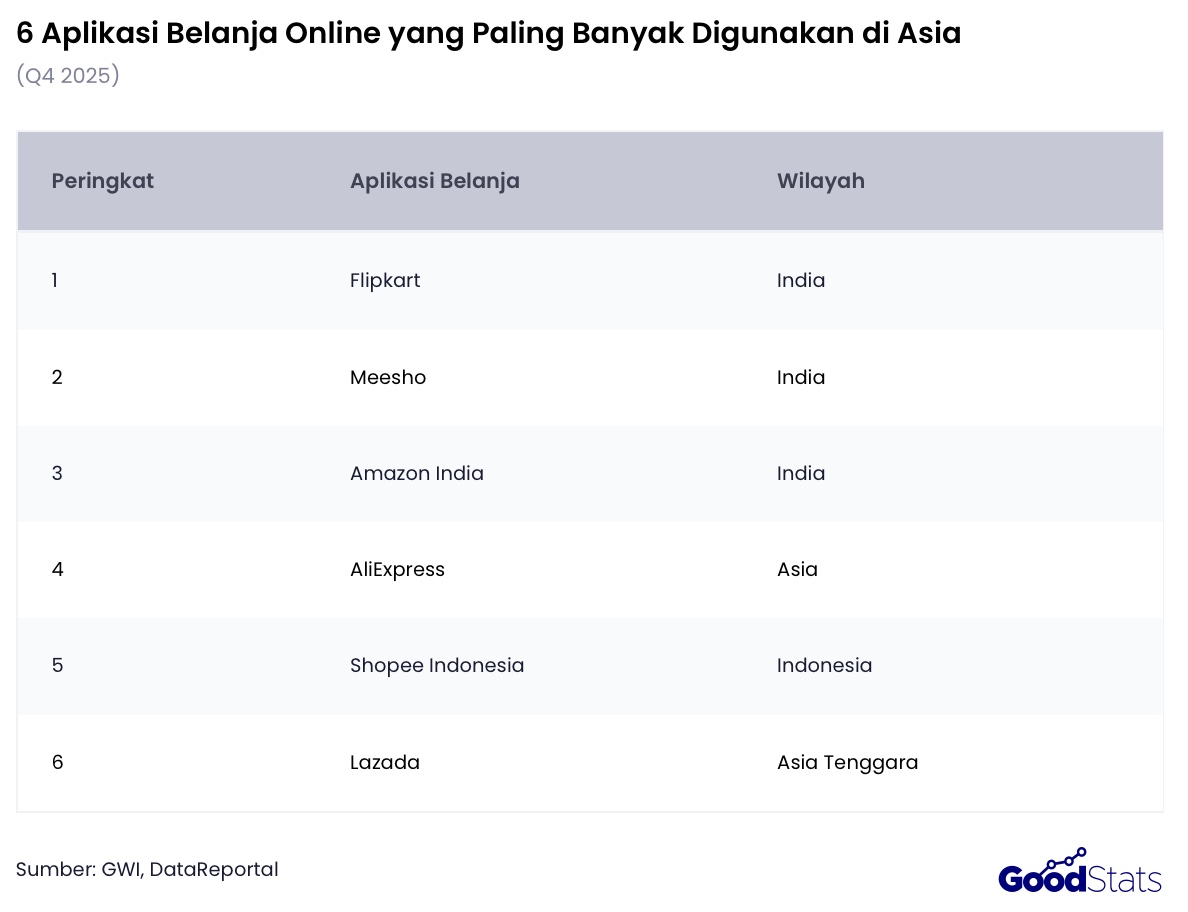This screenshot has width=1188, height=912.
Task: Click the GoodStats logo
Action: (x=1080, y=872)
